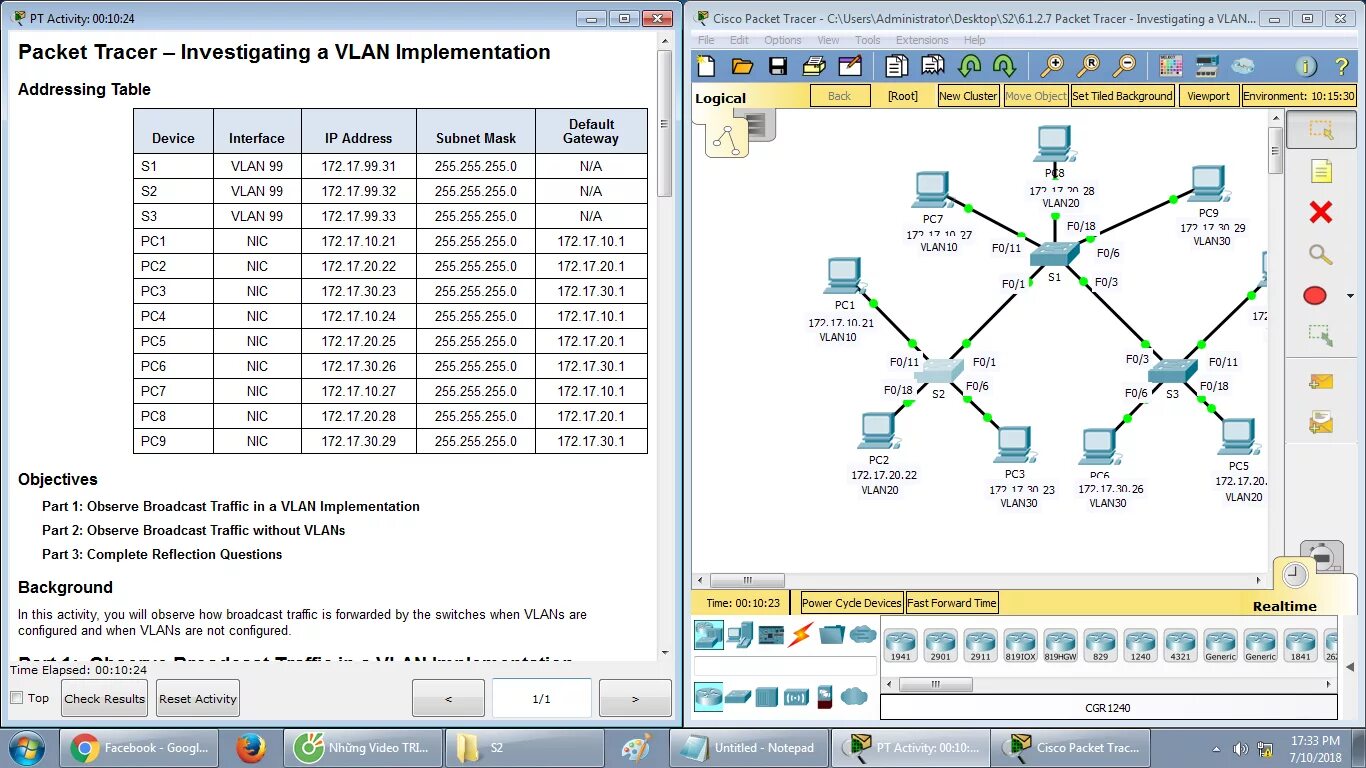Click the network information 'i' icon
1366x768 pixels.
pos(1306,66)
